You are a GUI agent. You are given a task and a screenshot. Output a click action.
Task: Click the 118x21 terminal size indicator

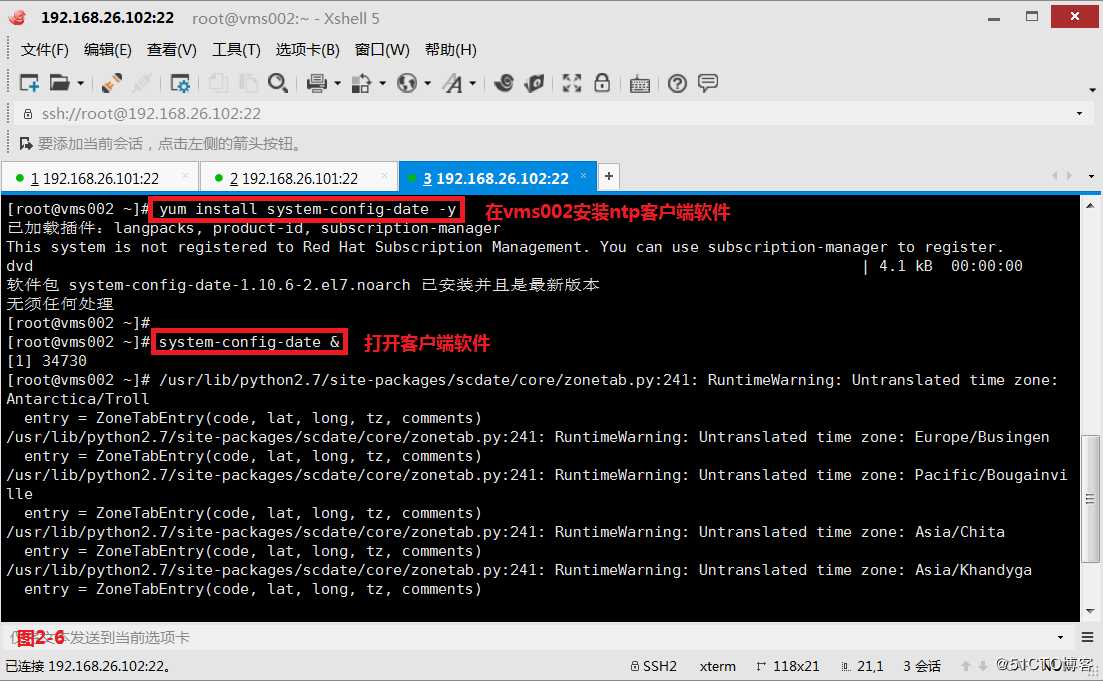point(788,666)
